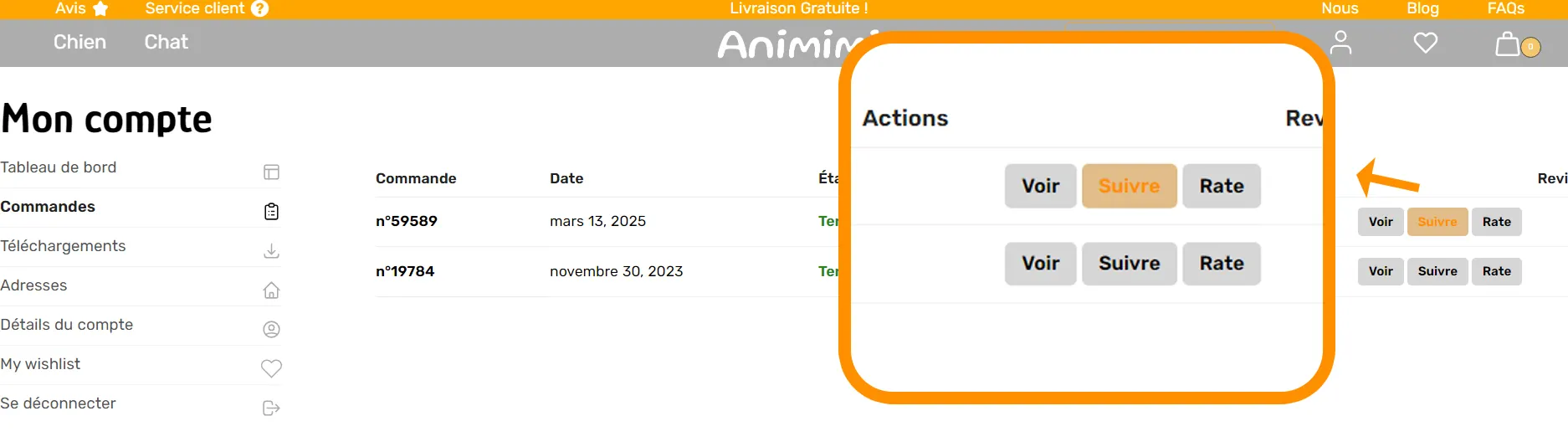Click the Commandes clipboard icon
Screen dimensions: 1568x447
pos(271,212)
